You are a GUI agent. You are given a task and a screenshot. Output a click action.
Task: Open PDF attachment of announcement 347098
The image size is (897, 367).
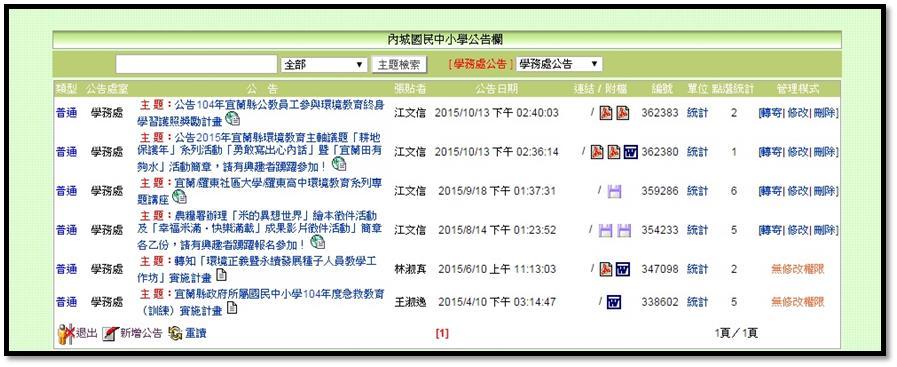click(606, 269)
